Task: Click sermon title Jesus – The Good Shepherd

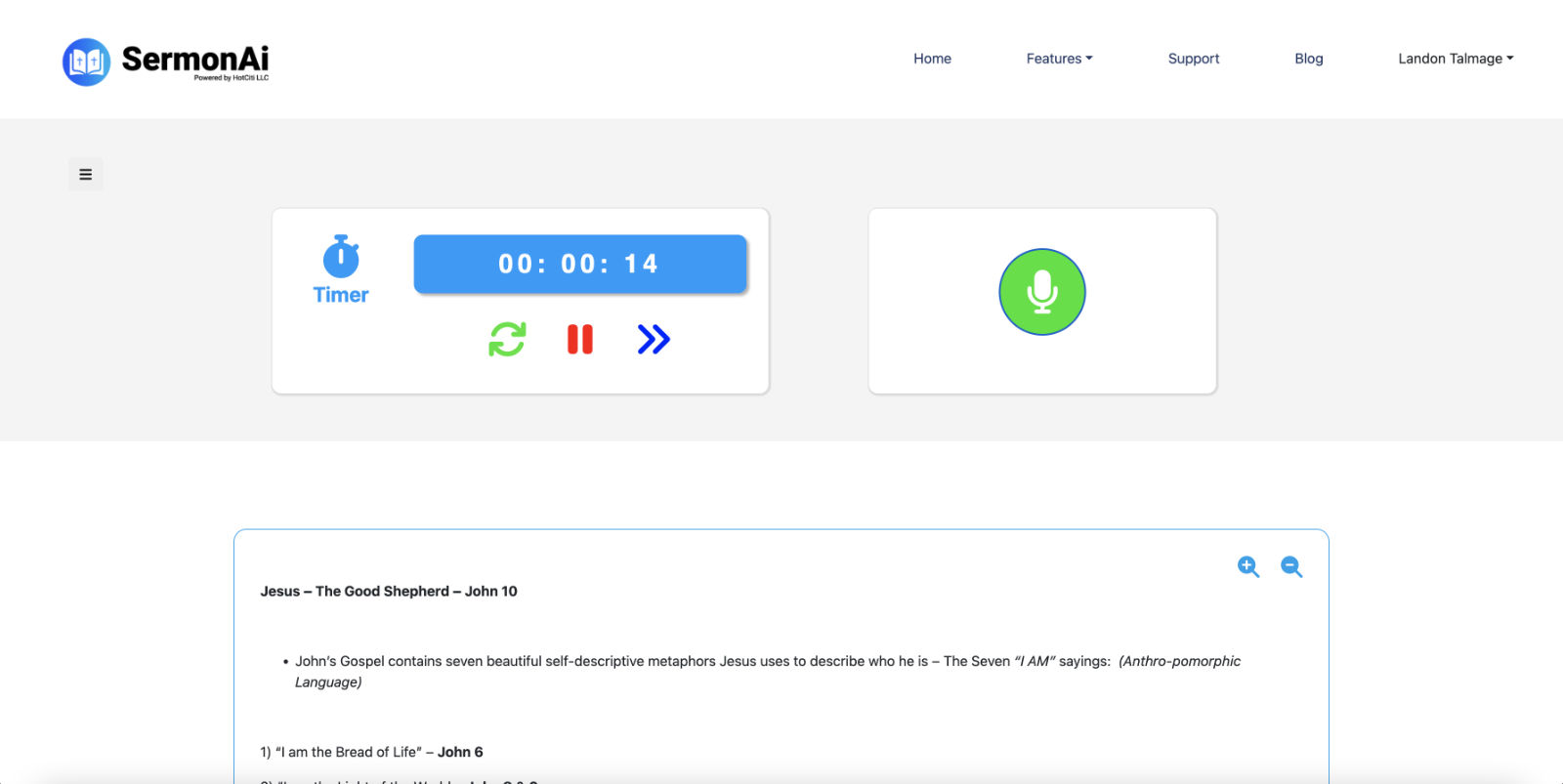Action: pos(389,592)
